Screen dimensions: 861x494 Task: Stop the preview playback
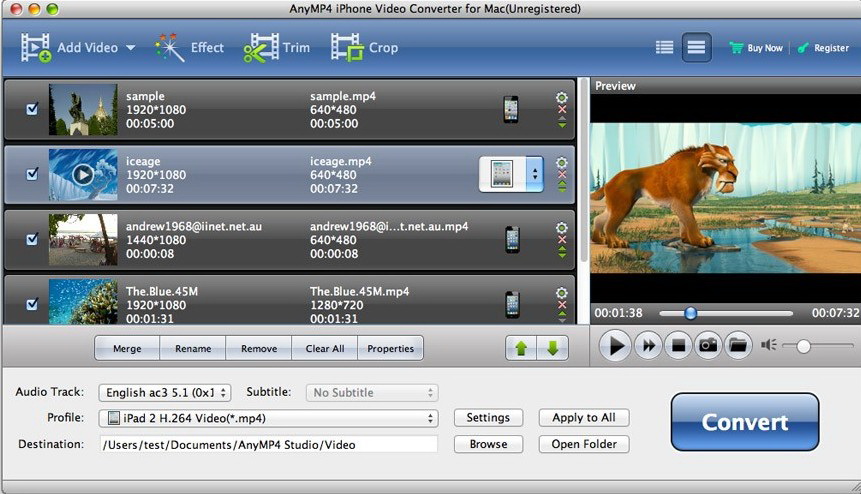click(x=679, y=345)
